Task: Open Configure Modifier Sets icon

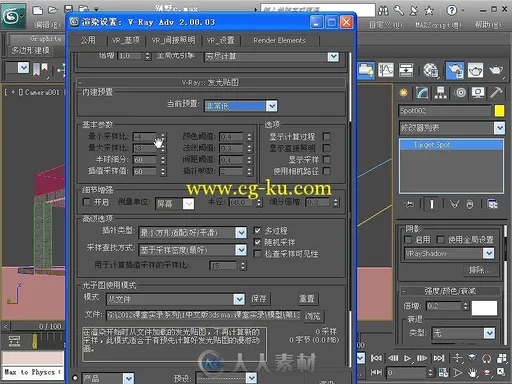Action: pos(493,204)
